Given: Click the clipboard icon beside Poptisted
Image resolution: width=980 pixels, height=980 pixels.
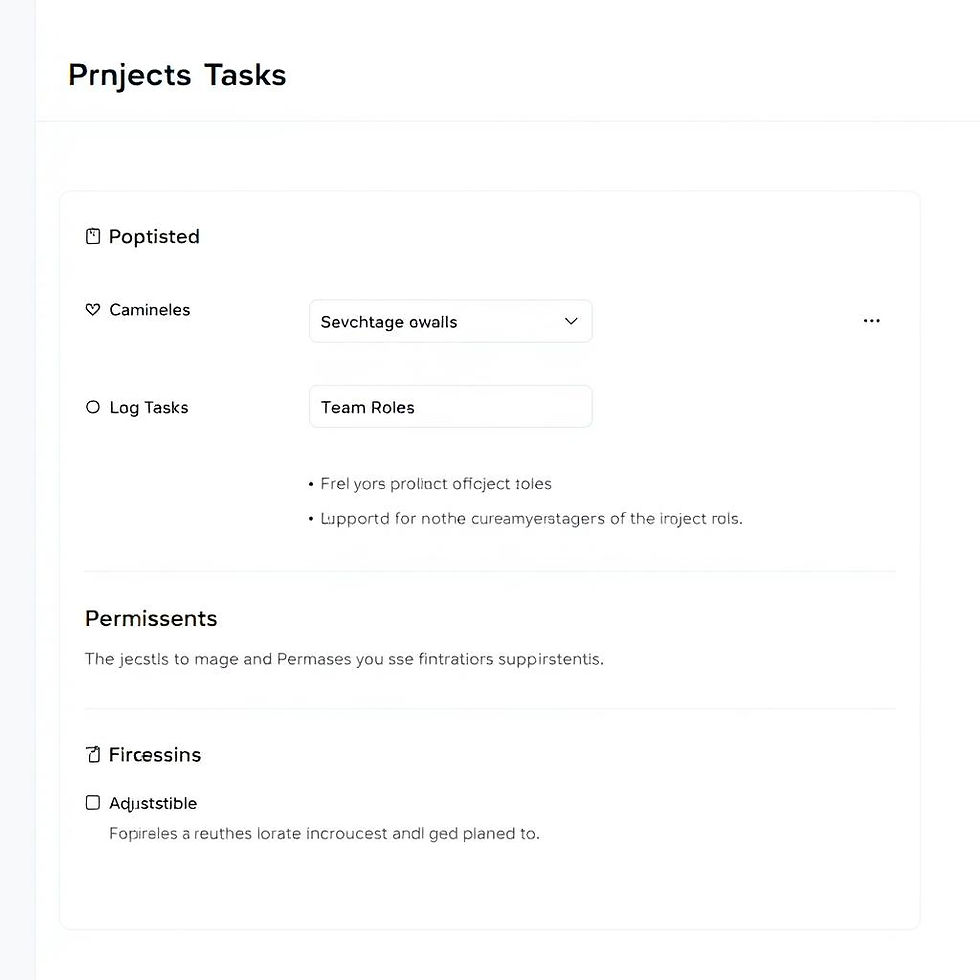Looking at the screenshot, I should tap(93, 237).
